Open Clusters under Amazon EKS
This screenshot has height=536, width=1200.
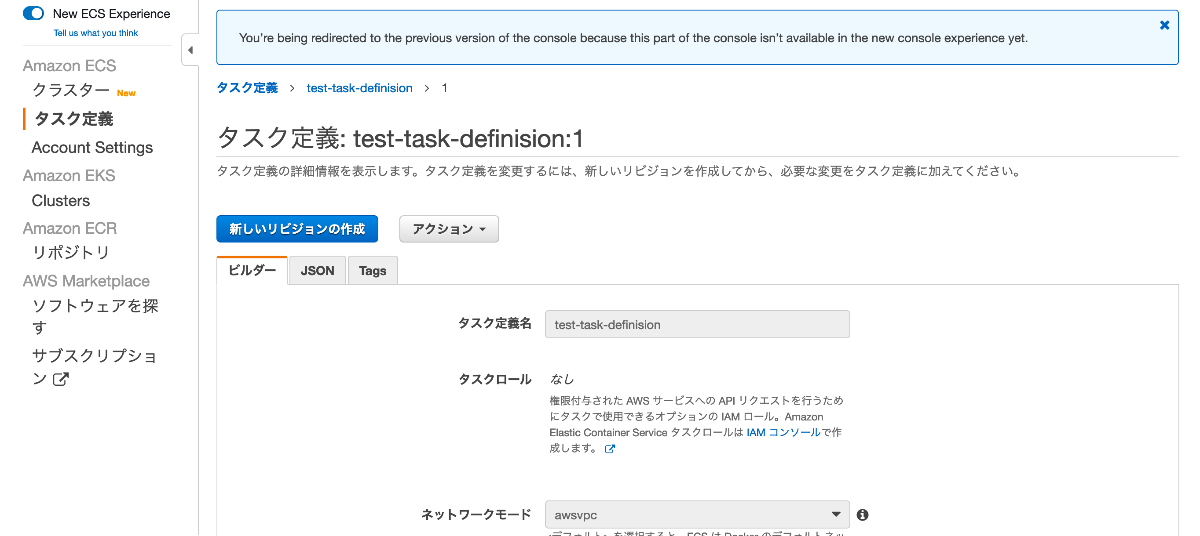pyautogui.click(x=61, y=200)
